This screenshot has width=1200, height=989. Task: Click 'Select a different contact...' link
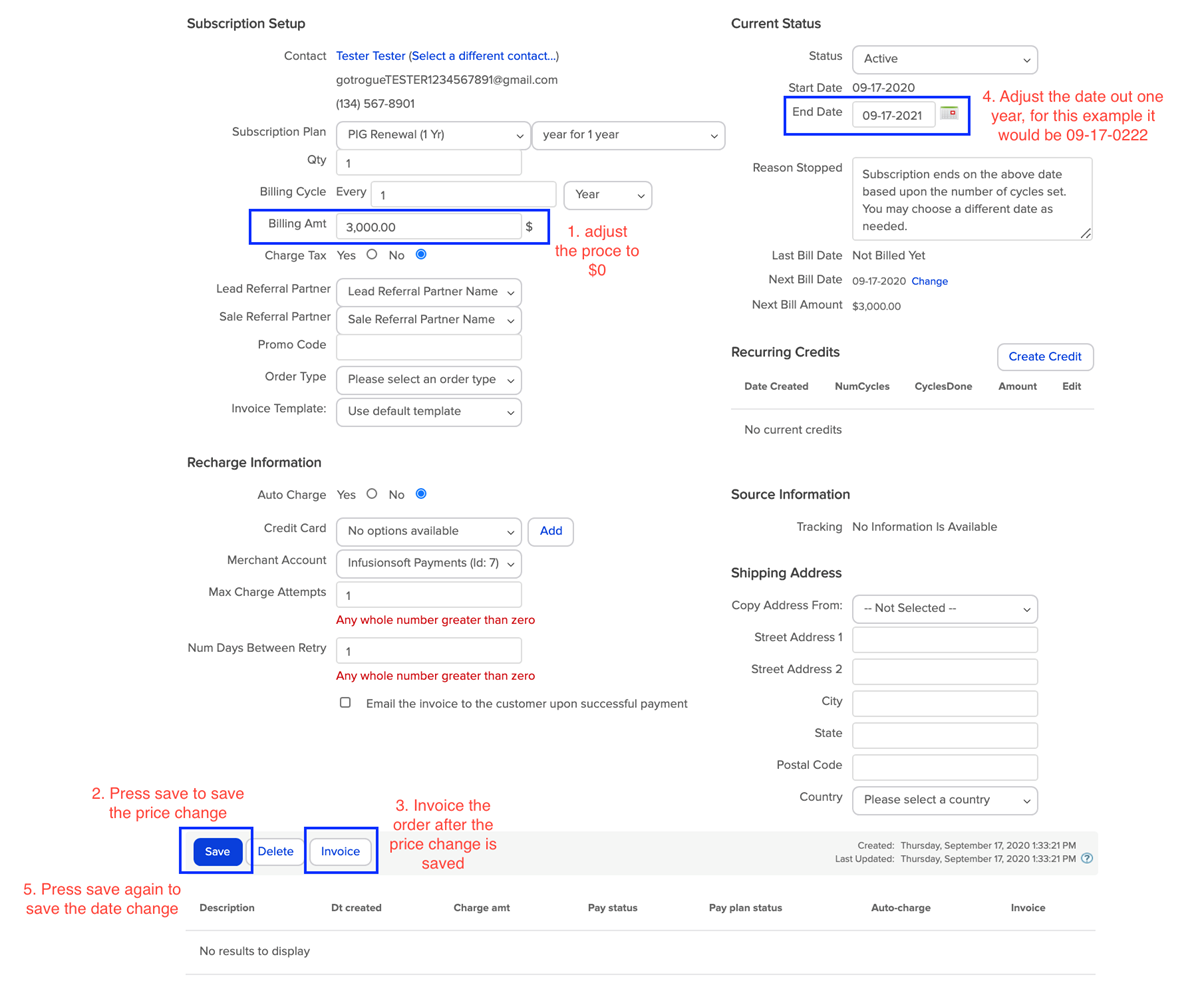[484, 56]
